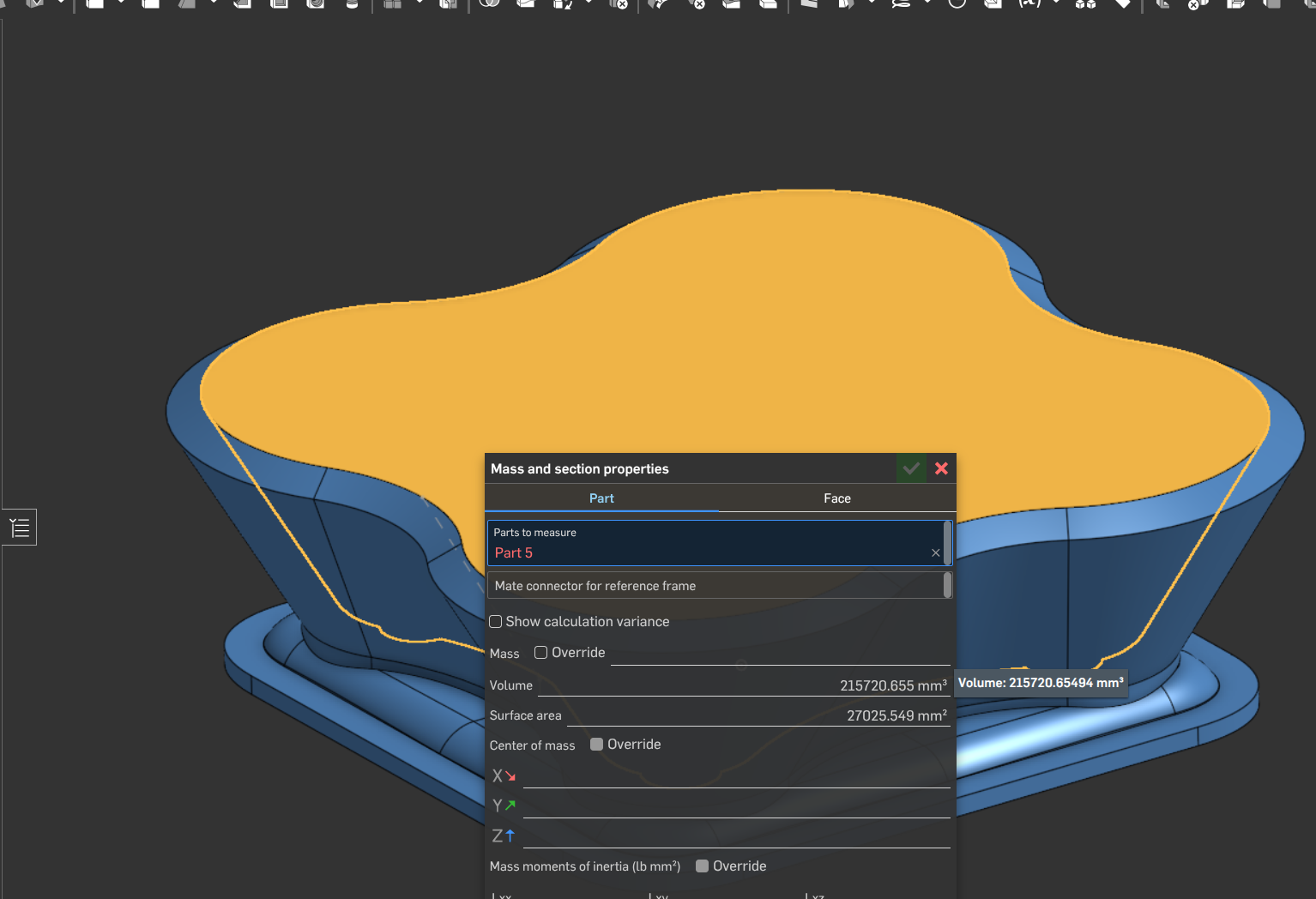This screenshot has height=899, width=1316.
Task: Expand dropdown arrow beside the curve tool
Action: click(927, 3)
